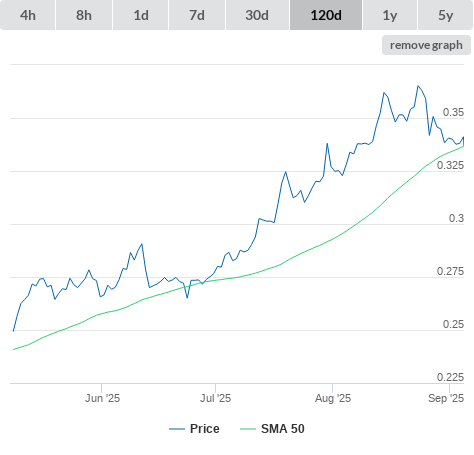Select the 7d chart range

[197, 15]
